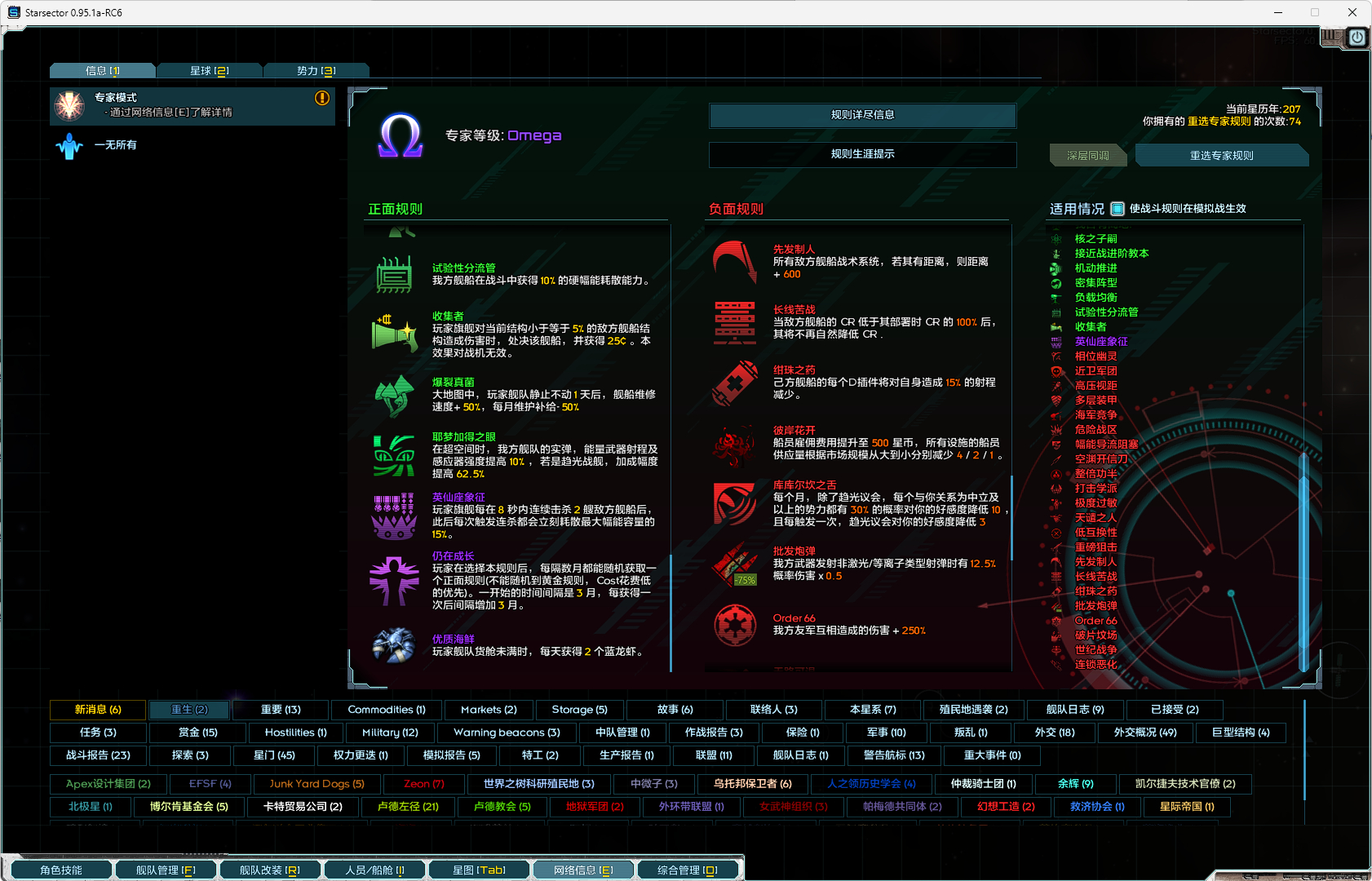1372x881 pixels.
Task: Click the 英仙座象征 crown icon
Action: click(394, 516)
